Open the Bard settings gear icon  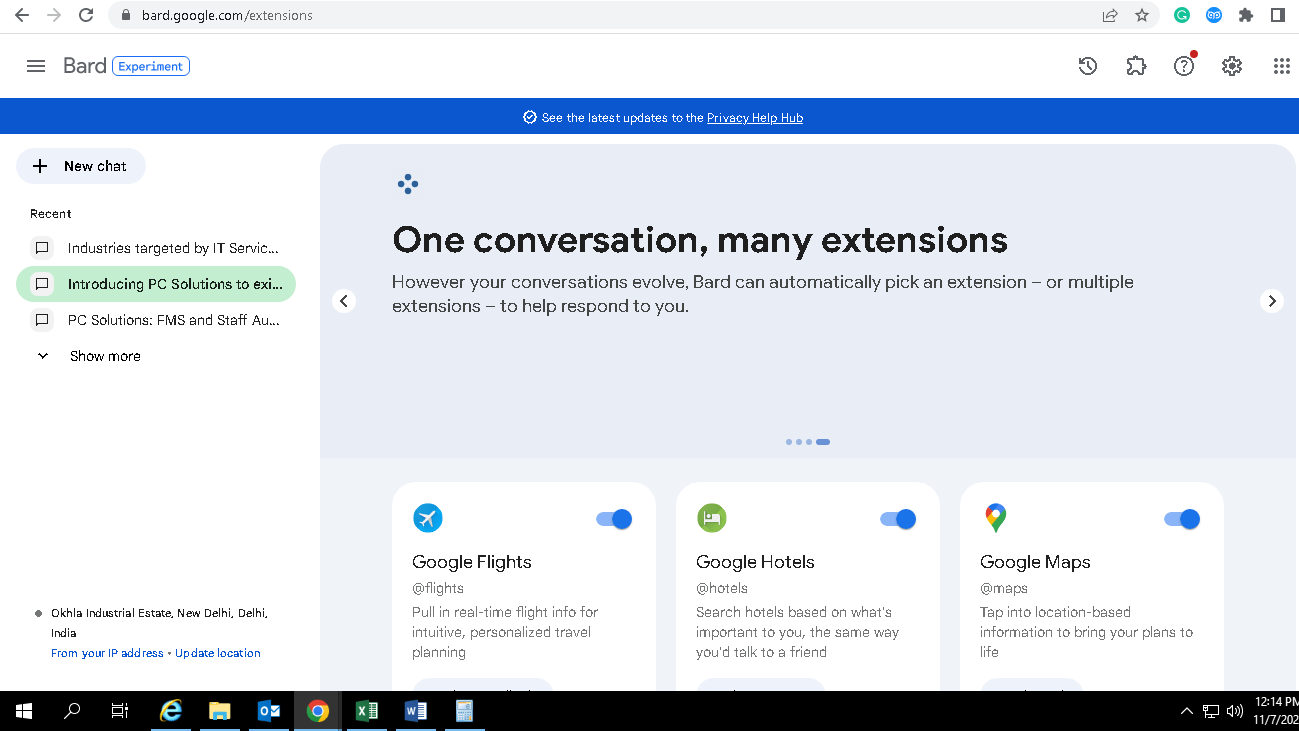(x=1232, y=66)
